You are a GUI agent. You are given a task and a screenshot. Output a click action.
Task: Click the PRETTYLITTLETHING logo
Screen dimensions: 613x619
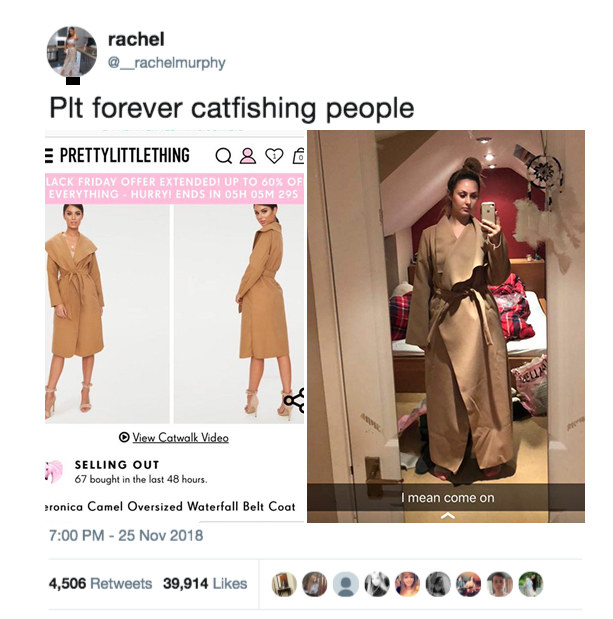pos(125,155)
